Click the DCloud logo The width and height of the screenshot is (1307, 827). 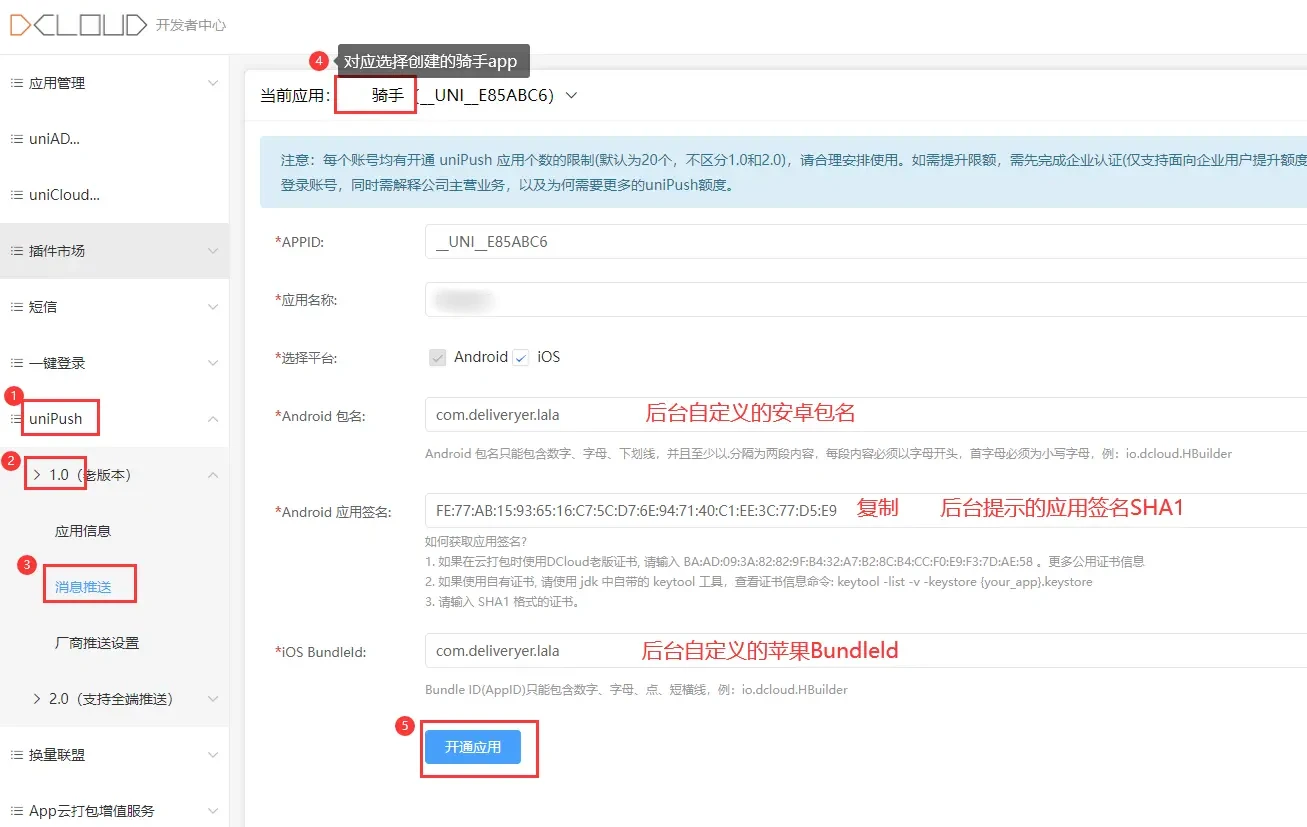click(78, 24)
